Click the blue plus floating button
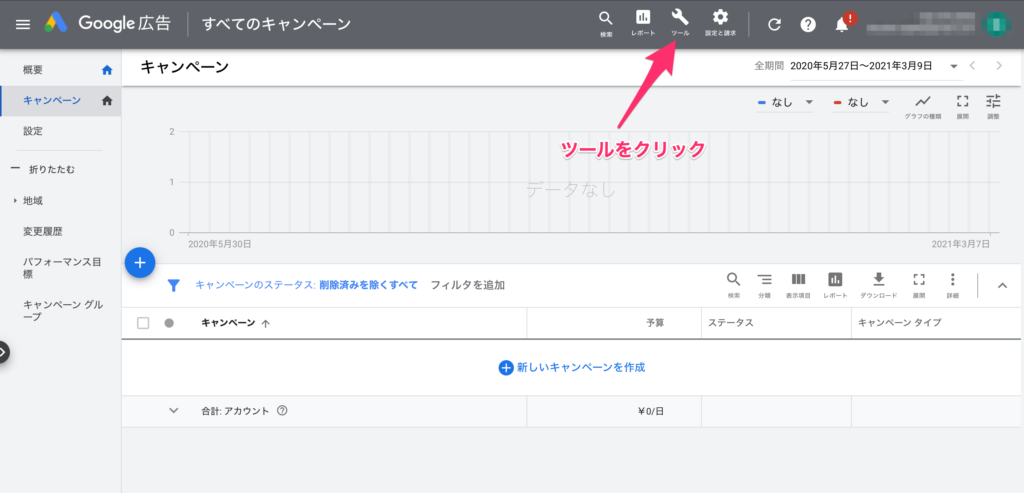The height and width of the screenshot is (493, 1024). pos(140,262)
